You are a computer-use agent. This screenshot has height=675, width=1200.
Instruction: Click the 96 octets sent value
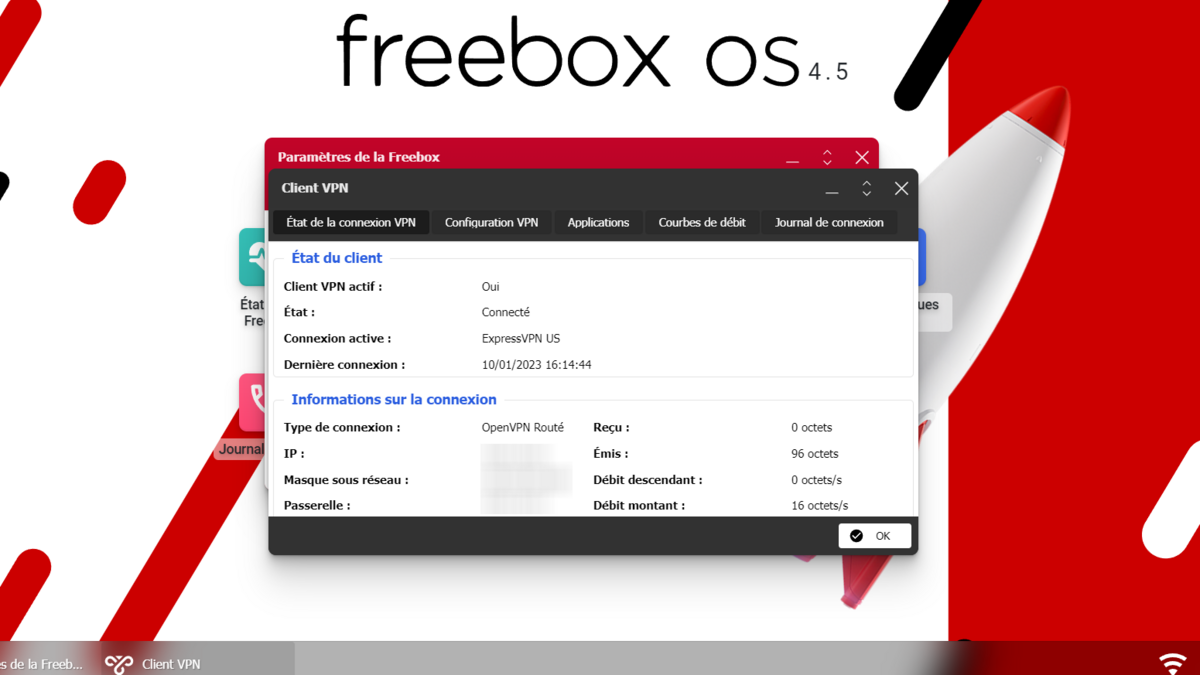815,453
